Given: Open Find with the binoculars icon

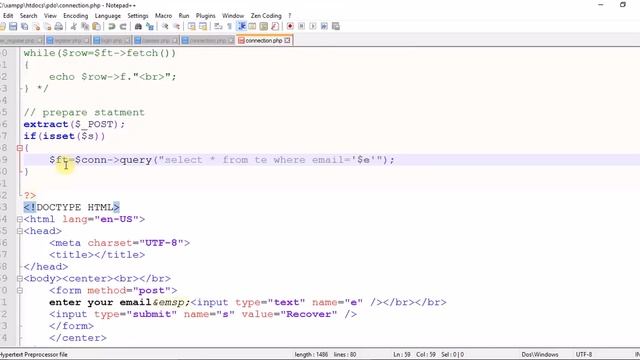Looking at the screenshot, I should (138, 27).
